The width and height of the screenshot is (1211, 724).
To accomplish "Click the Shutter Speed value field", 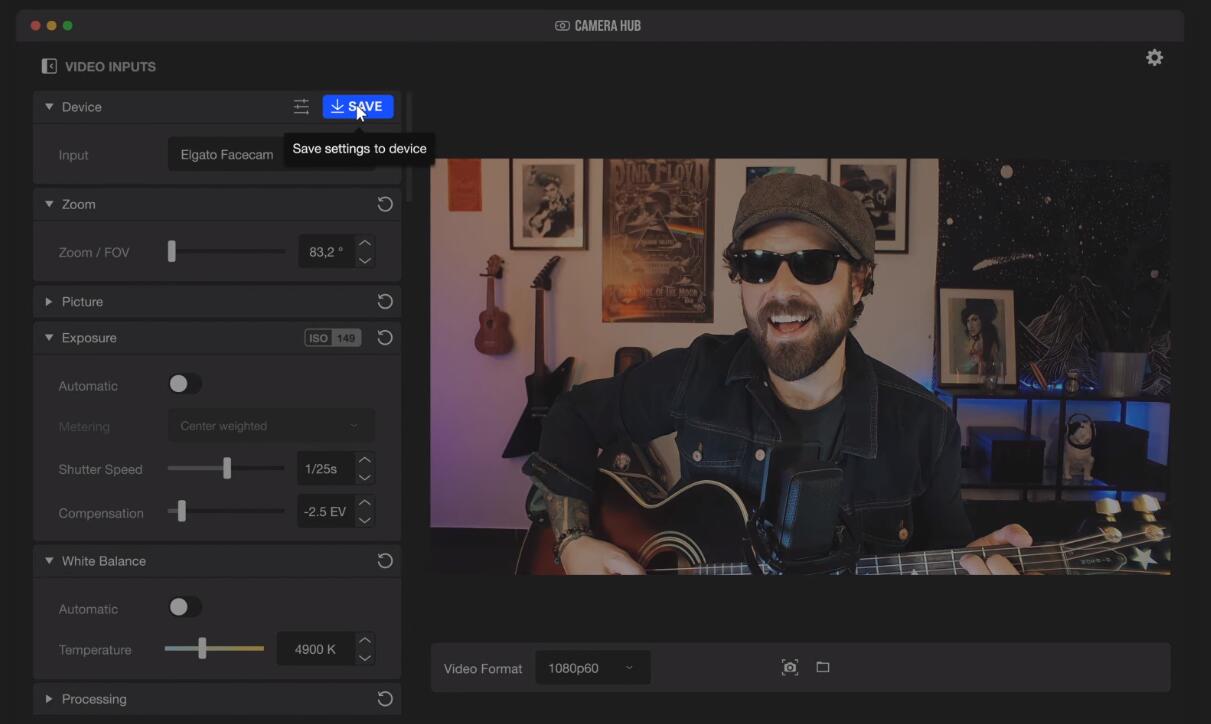I will point(325,469).
